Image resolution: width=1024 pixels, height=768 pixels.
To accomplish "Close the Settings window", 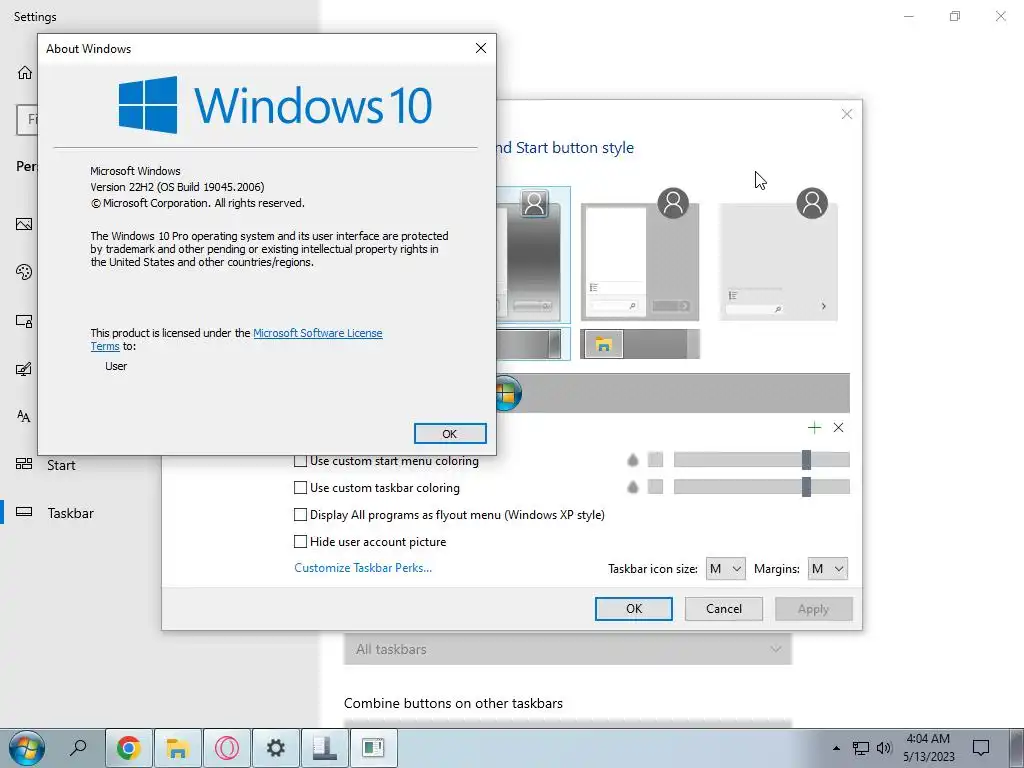I will [1000, 16].
